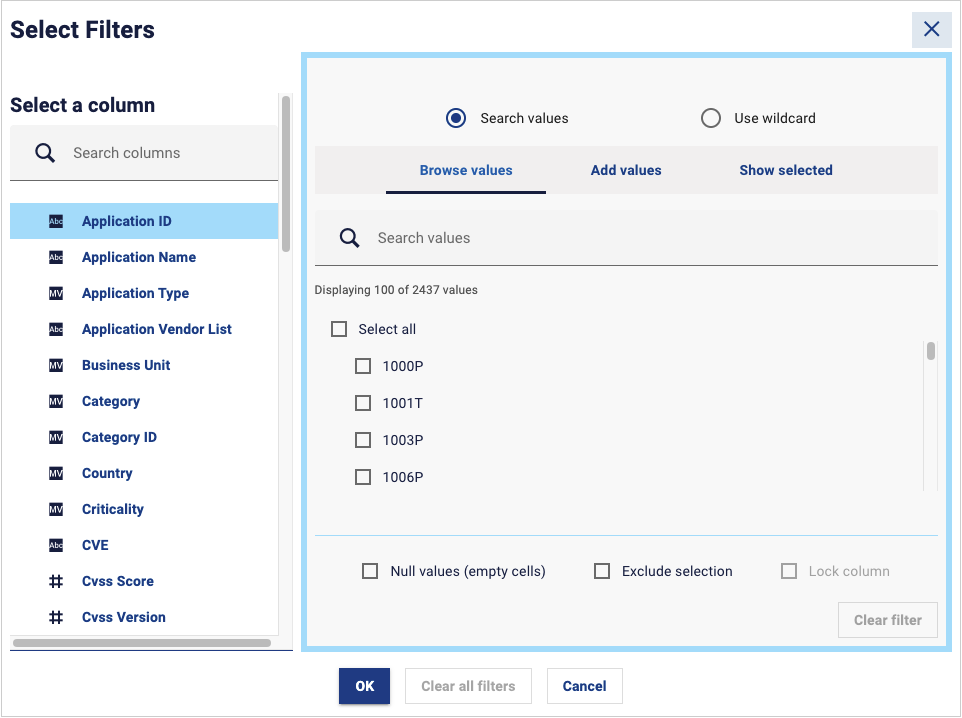Select the Category column
This screenshot has width=962, height=718.
pos(144,401)
